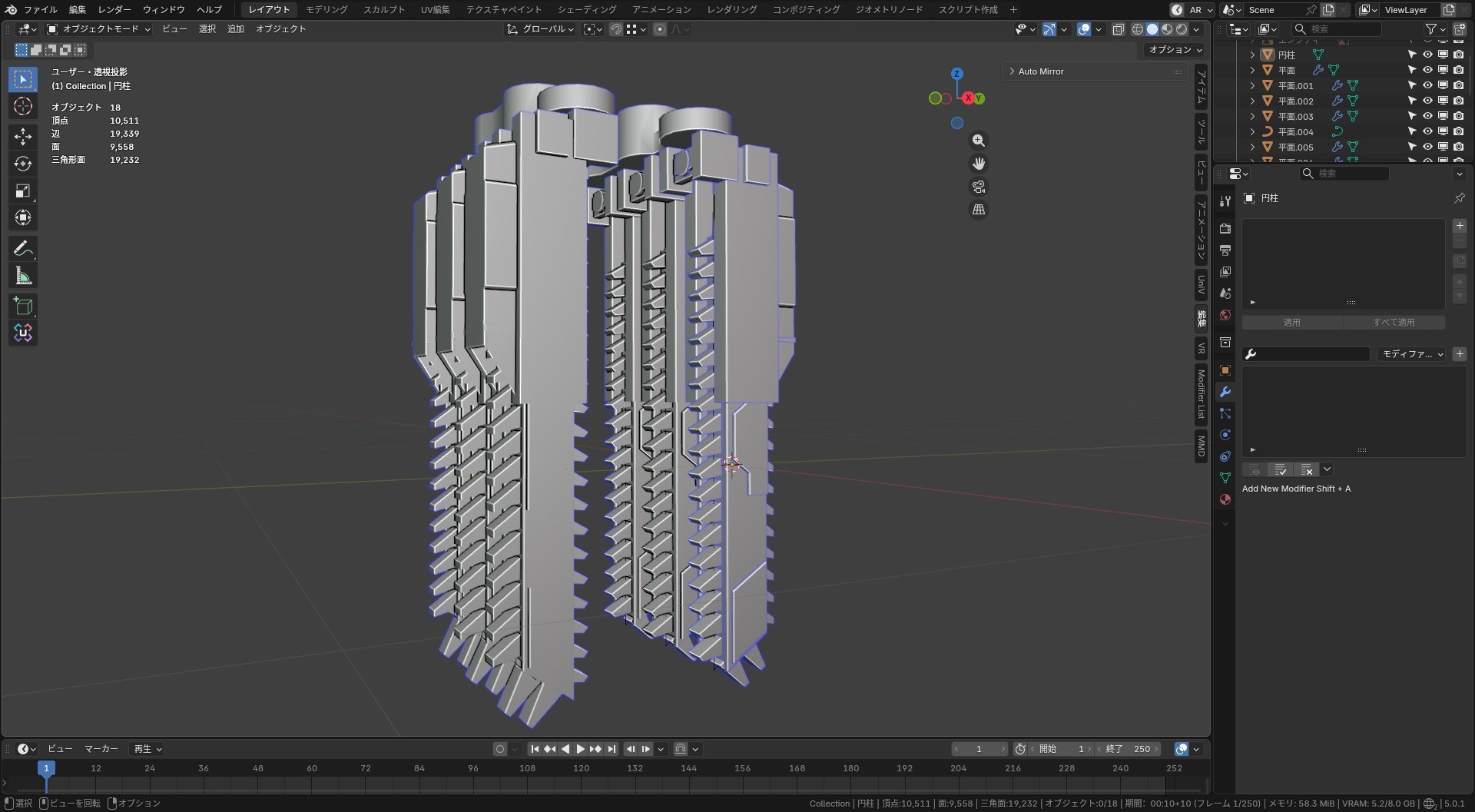1475x812 pixels.
Task: Open the モディファイアー add dropdown
Action: [1410, 354]
